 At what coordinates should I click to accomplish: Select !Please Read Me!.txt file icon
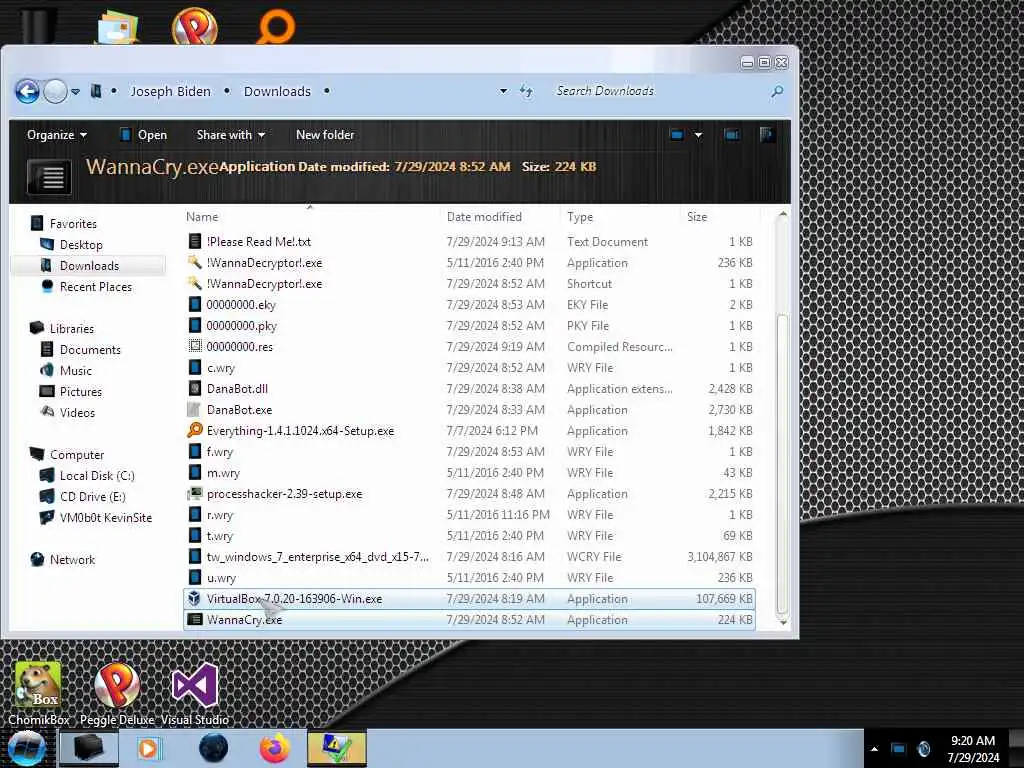(x=195, y=241)
